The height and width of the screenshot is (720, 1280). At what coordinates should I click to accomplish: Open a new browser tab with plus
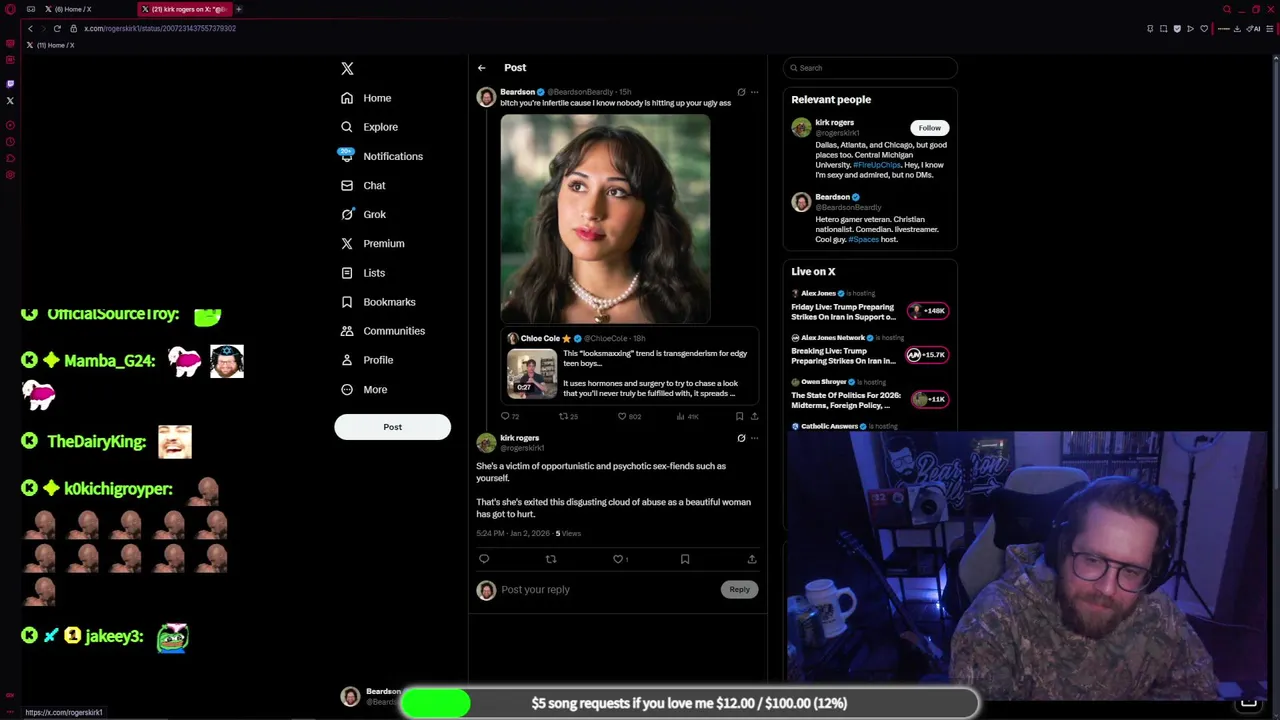(239, 9)
